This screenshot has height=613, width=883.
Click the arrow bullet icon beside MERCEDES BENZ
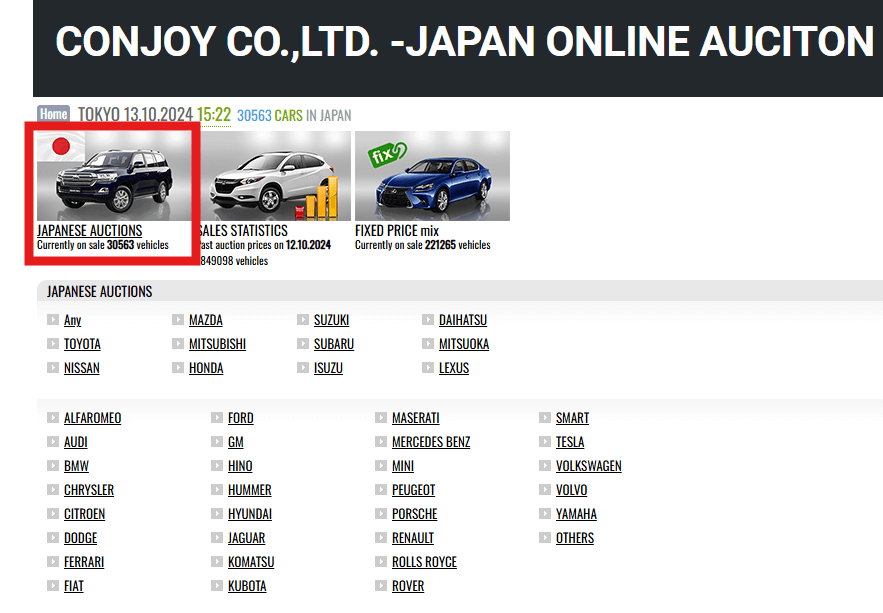(381, 442)
